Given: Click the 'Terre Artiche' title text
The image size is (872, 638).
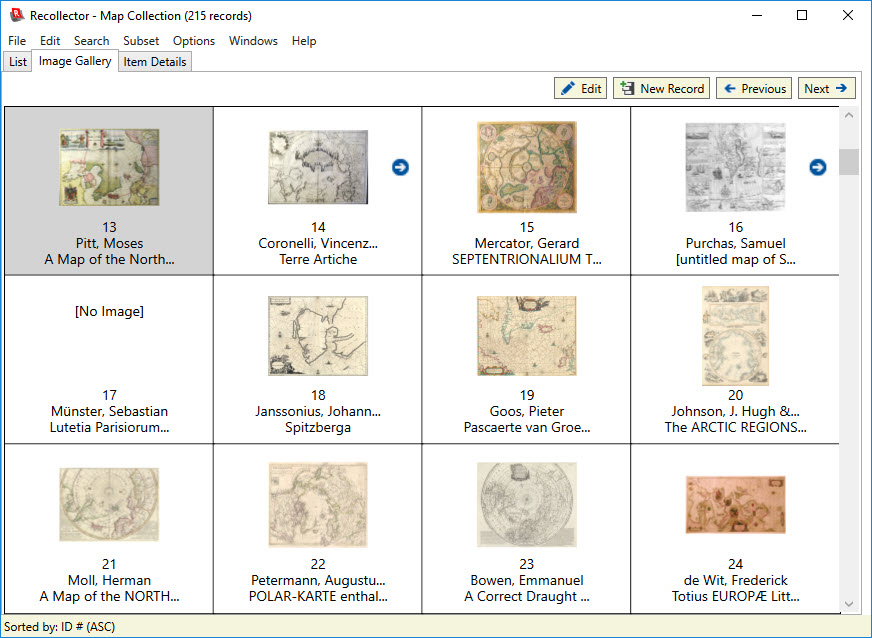Looking at the screenshot, I should point(318,259).
